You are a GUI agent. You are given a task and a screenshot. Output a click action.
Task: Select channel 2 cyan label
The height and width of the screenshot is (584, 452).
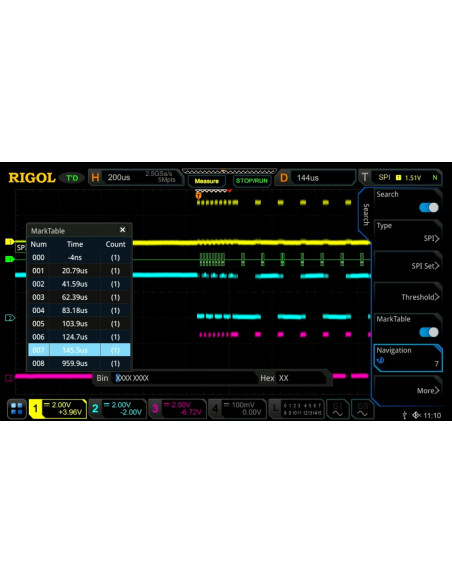118,409
